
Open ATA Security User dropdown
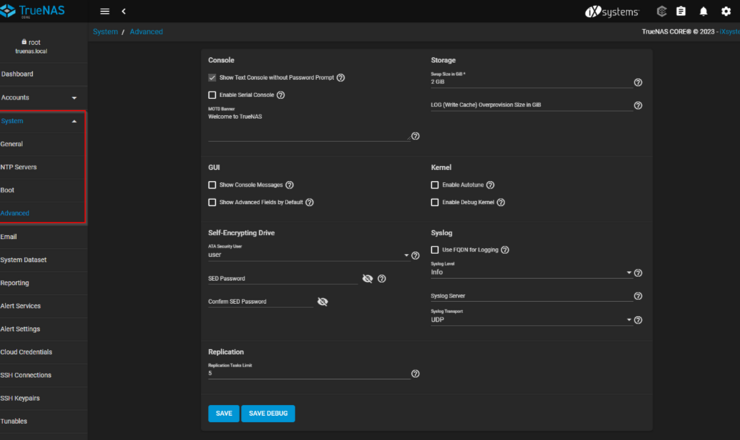coord(307,254)
